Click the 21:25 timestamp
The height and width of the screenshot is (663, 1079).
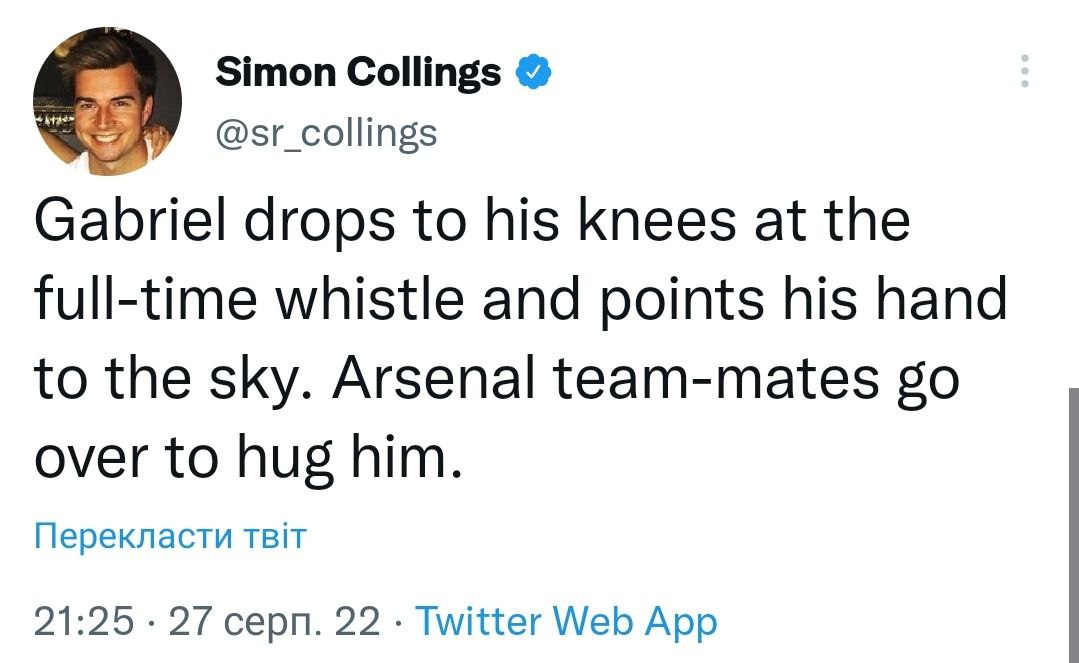[x=84, y=622]
